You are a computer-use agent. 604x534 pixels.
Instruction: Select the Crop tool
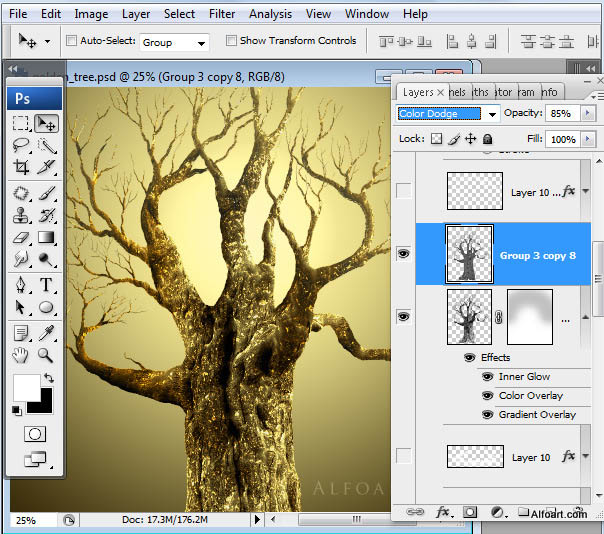21,167
